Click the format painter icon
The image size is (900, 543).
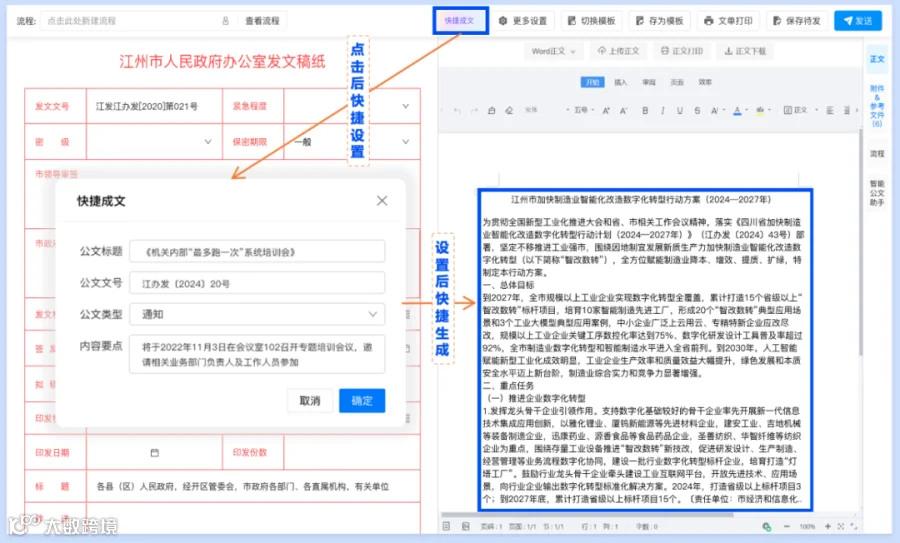pos(491,110)
